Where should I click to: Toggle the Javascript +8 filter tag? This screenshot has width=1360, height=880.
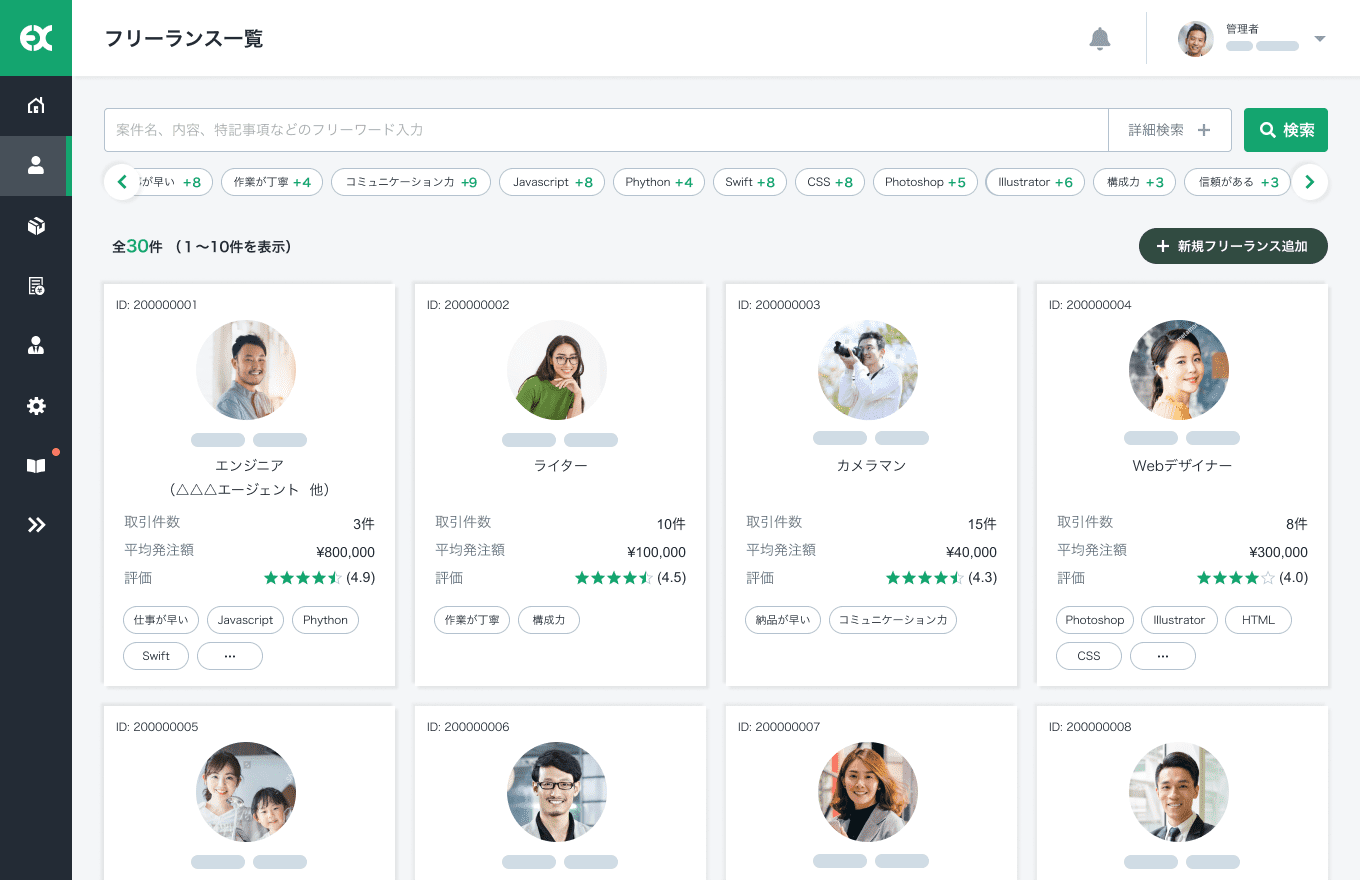coord(552,182)
